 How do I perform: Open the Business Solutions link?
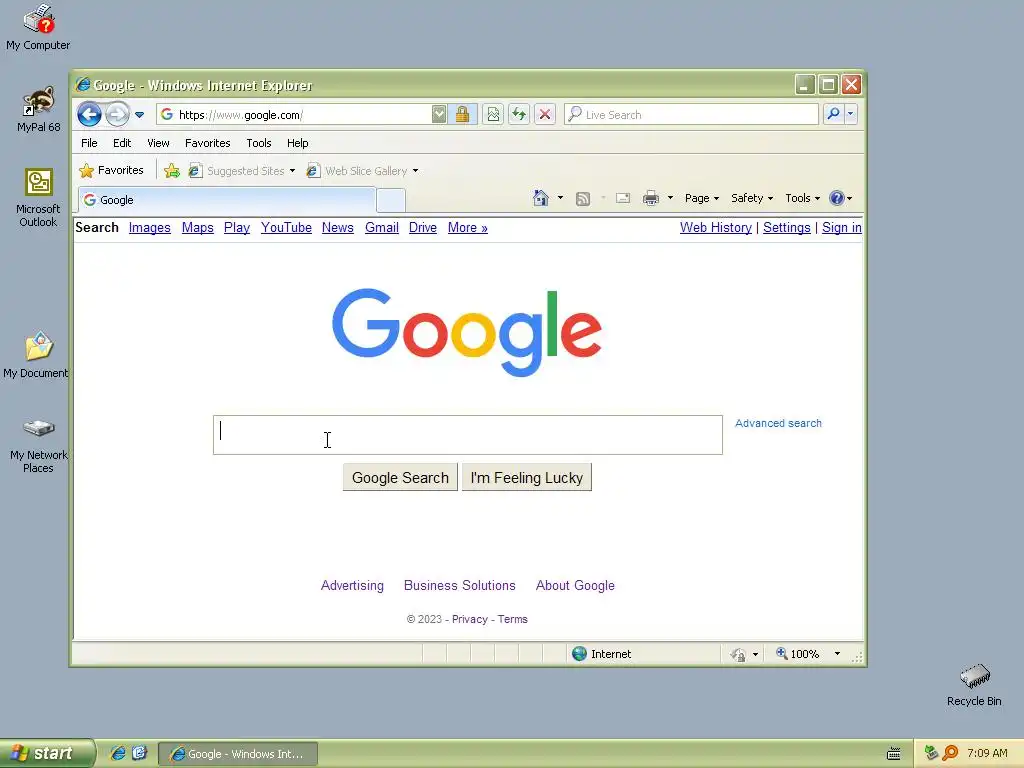pyautogui.click(x=460, y=586)
